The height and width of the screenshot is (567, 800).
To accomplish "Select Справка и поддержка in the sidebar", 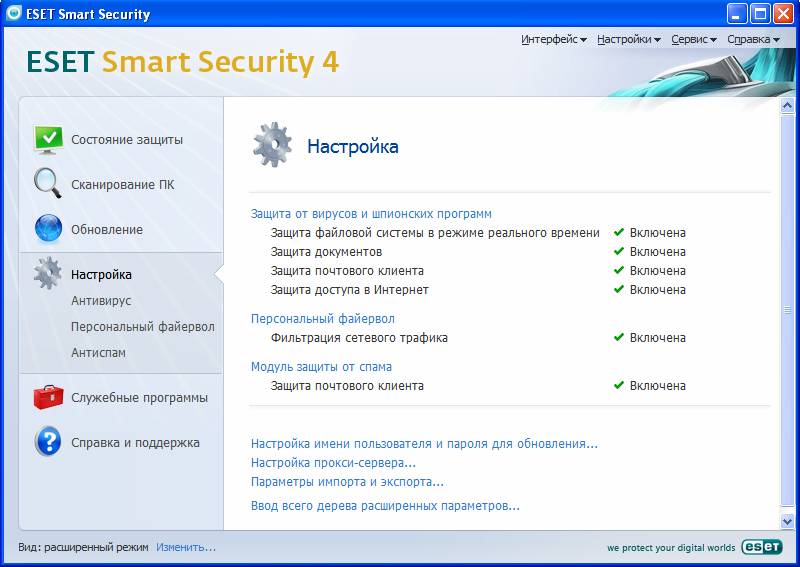I will pyautogui.click(x=135, y=442).
